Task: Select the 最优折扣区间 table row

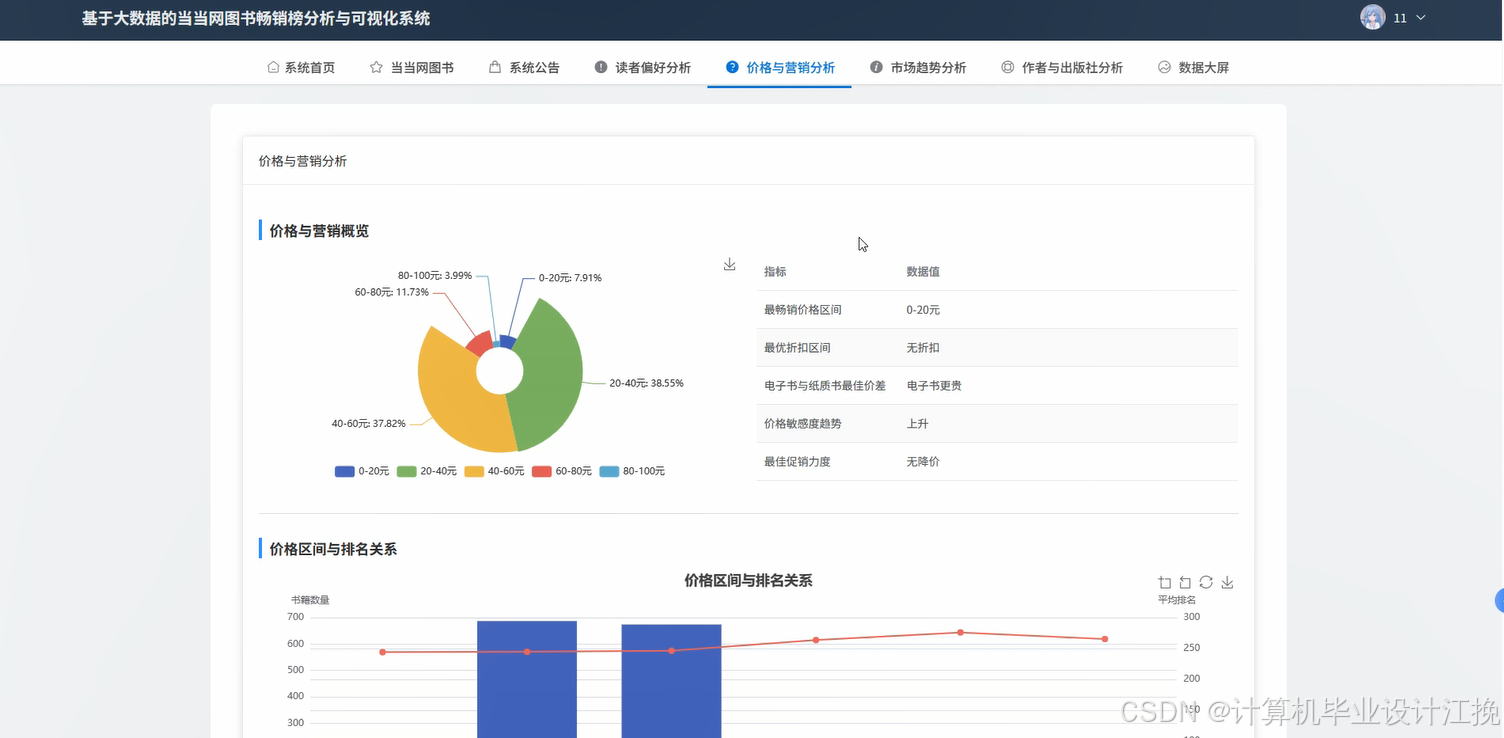Action: pos(997,348)
